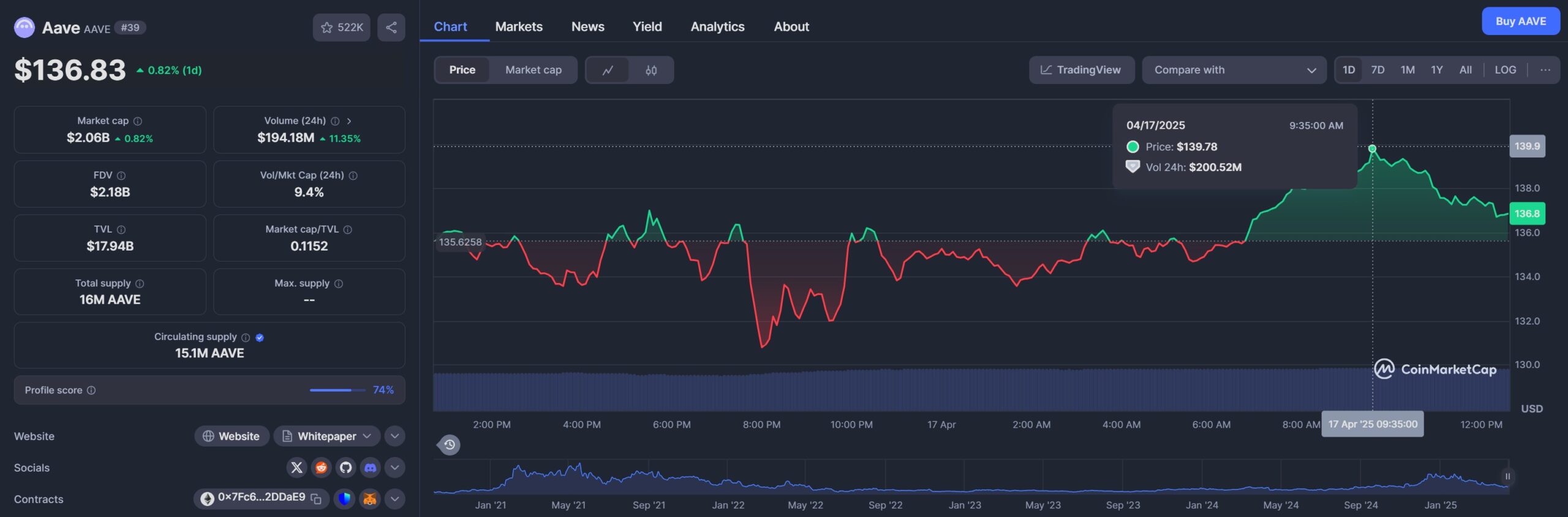Click Profile score info icon
This screenshot has width=1568, height=517.
pyautogui.click(x=91, y=390)
